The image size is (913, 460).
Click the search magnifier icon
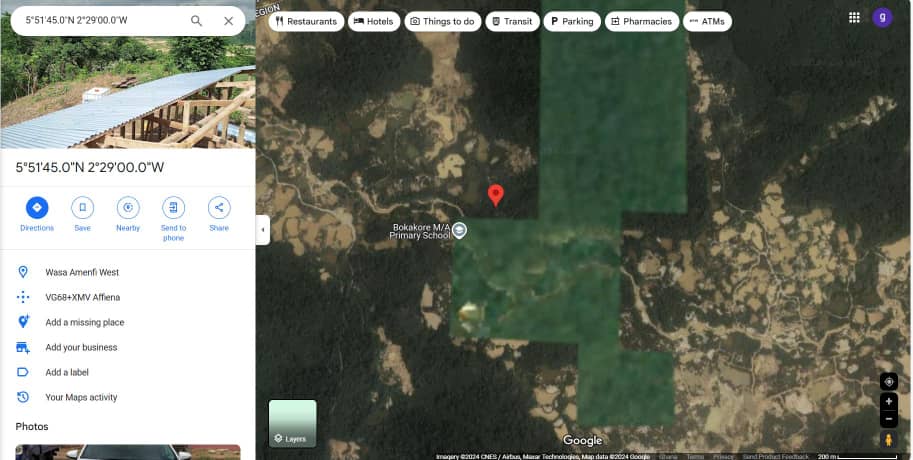[x=196, y=21]
